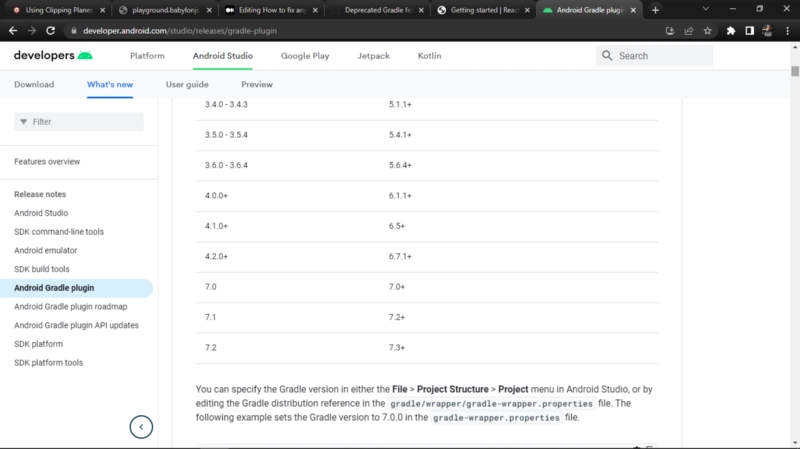The width and height of the screenshot is (800, 449).
Task: Open the User guide subtab
Action: tap(187, 84)
